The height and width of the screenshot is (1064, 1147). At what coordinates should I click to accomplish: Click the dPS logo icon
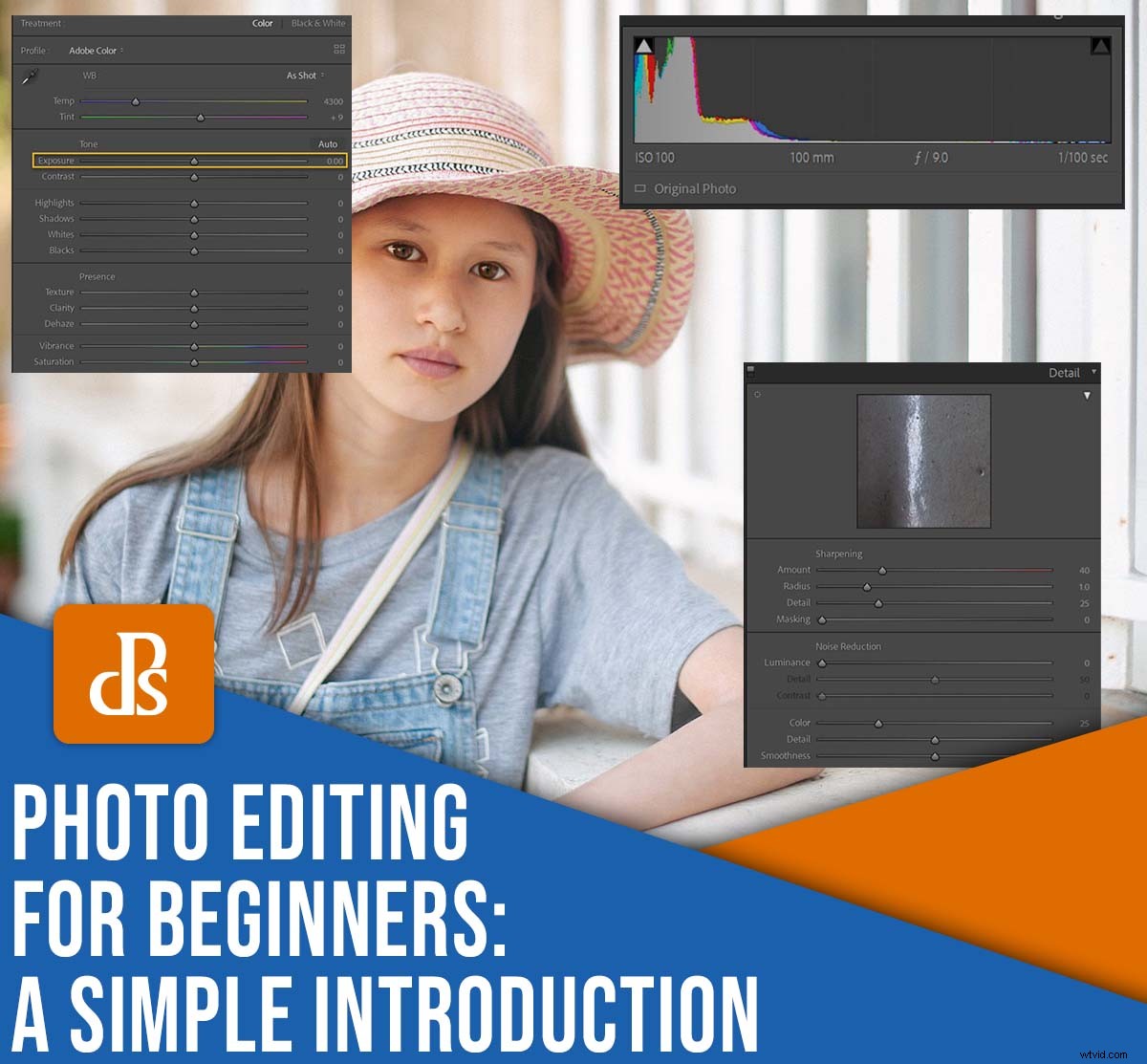point(134,676)
